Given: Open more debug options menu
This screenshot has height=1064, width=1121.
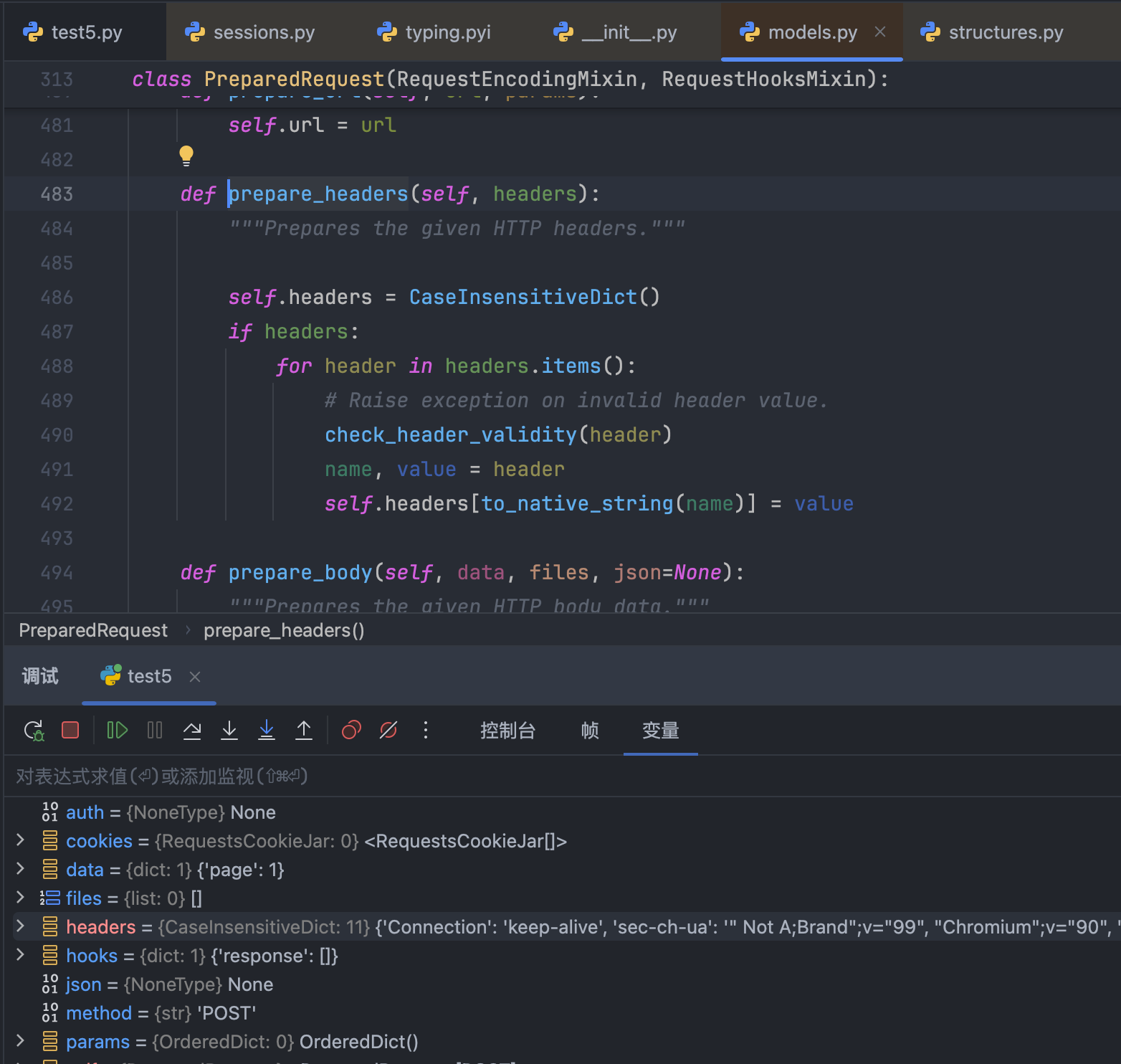Looking at the screenshot, I should pyautogui.click(x=426, y=730).
